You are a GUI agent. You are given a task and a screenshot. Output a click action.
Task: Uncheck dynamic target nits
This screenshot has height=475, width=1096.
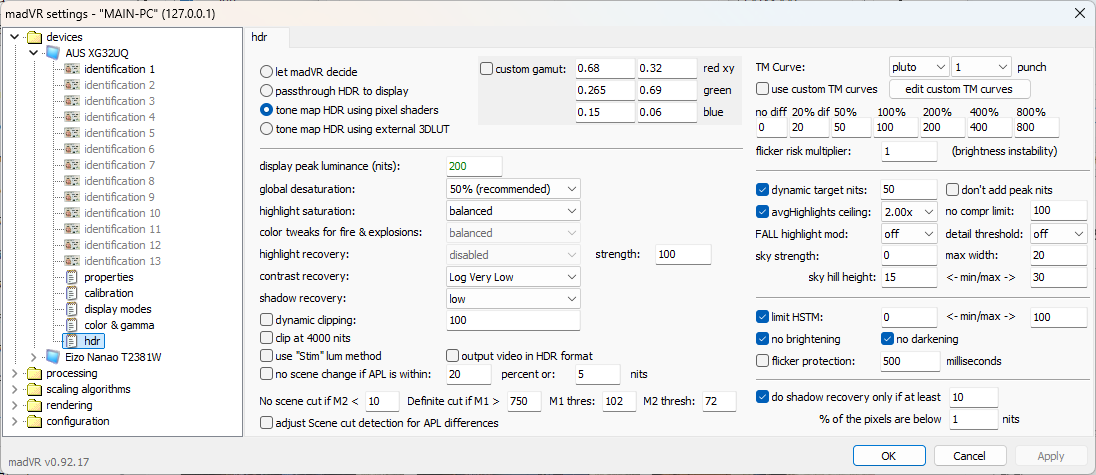pos(763,189)
